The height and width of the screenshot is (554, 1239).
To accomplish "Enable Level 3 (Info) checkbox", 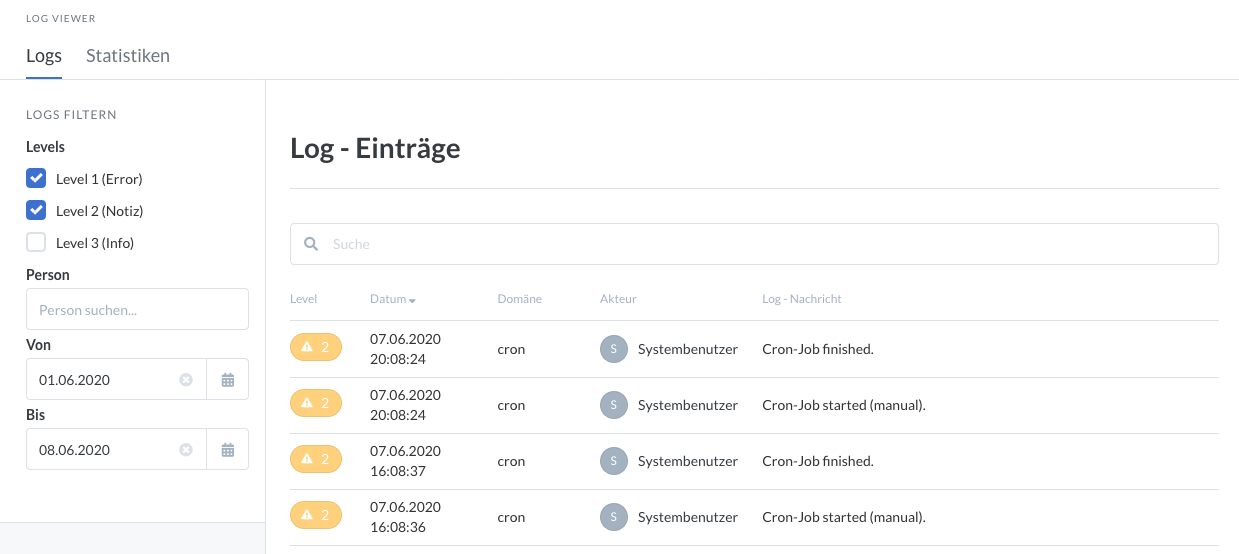I will (37, 242).
